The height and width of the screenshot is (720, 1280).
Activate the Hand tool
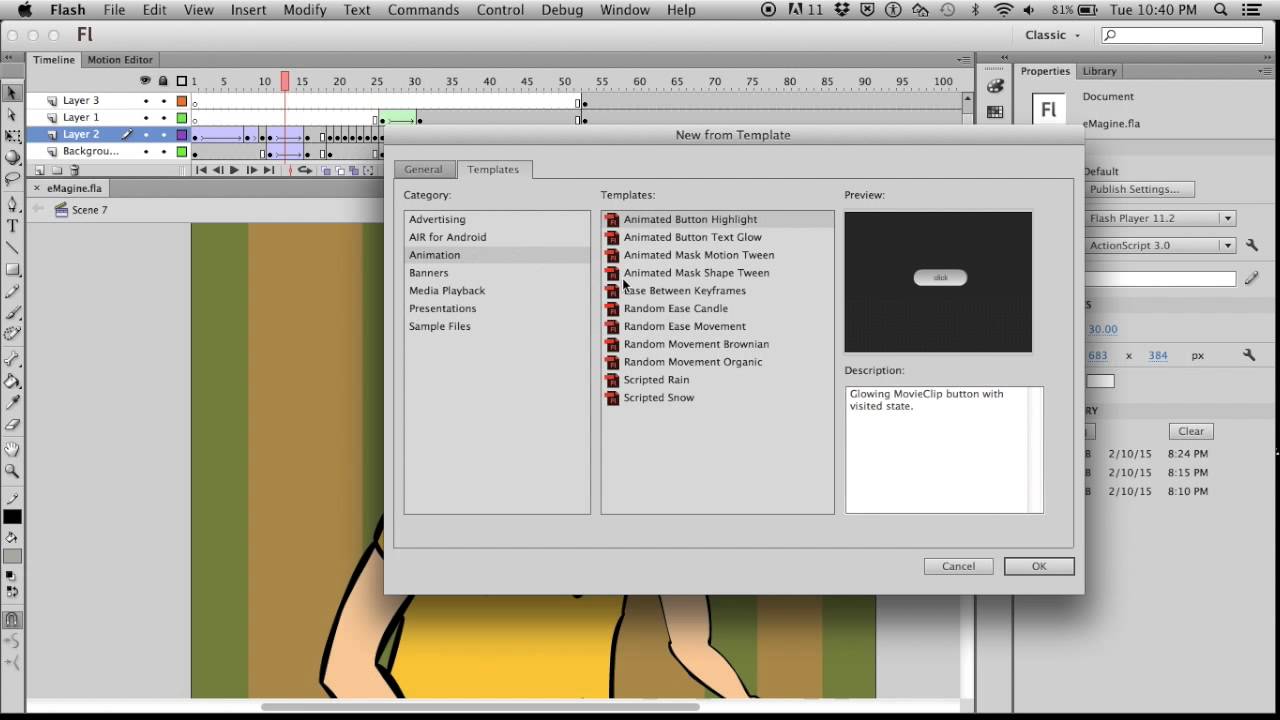click(12, 449)
